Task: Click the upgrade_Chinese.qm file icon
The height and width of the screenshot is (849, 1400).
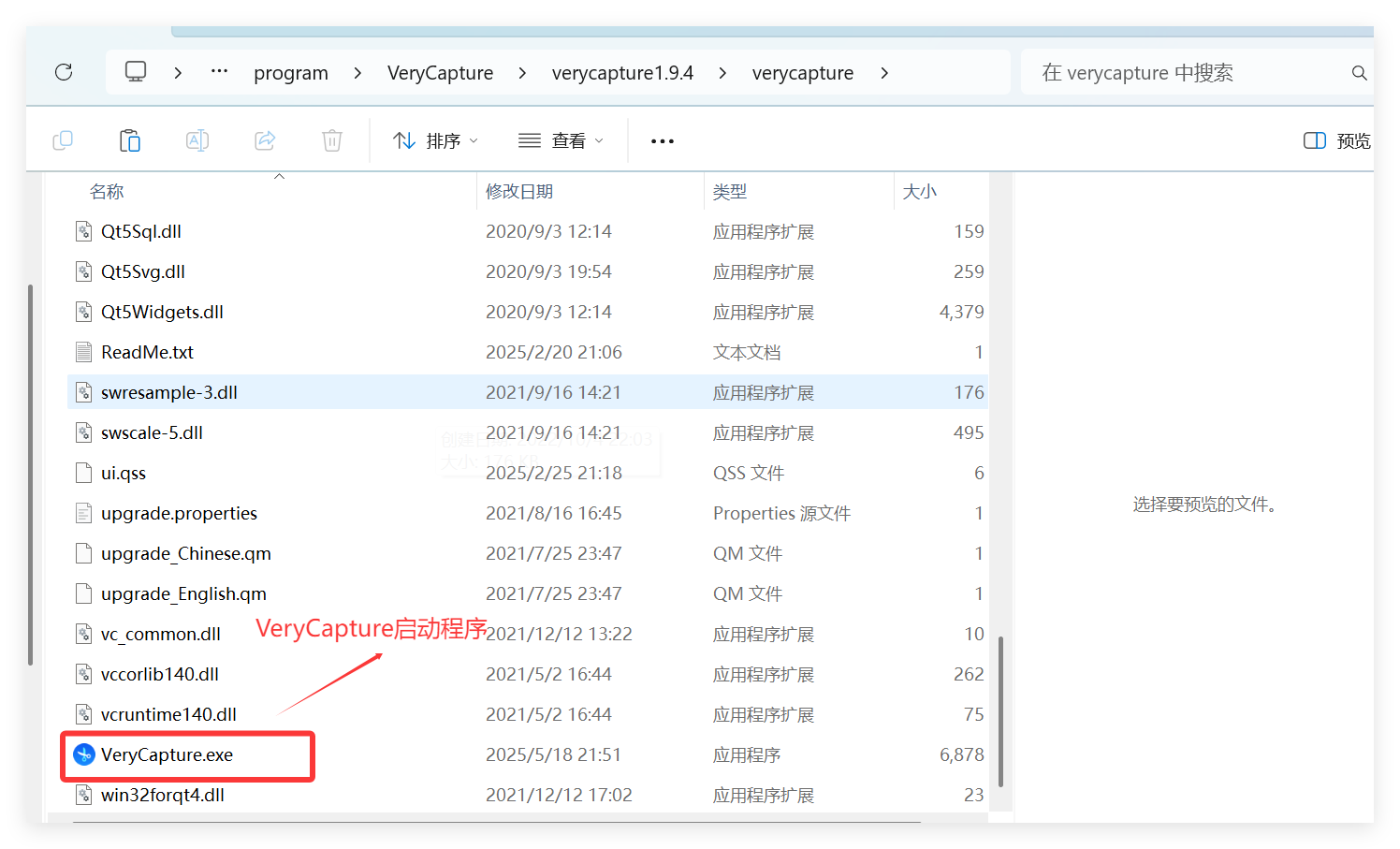Action: (84, 553)
